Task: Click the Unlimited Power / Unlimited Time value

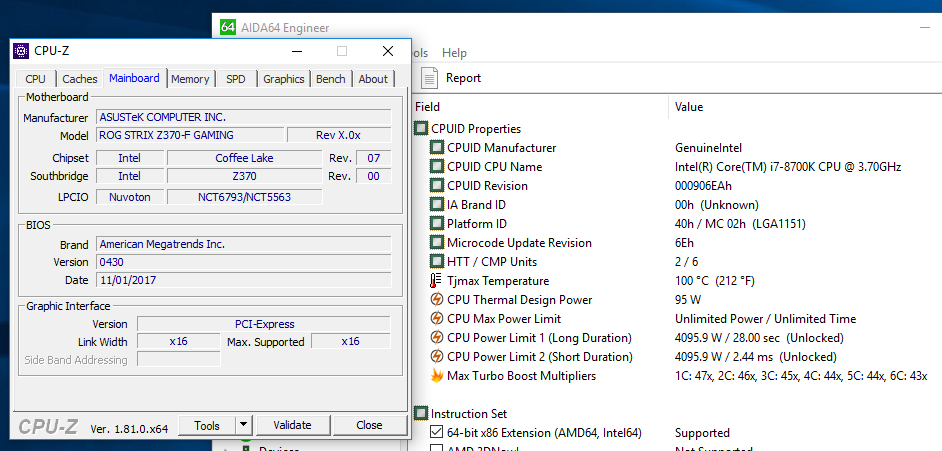Action: (765, 319)
